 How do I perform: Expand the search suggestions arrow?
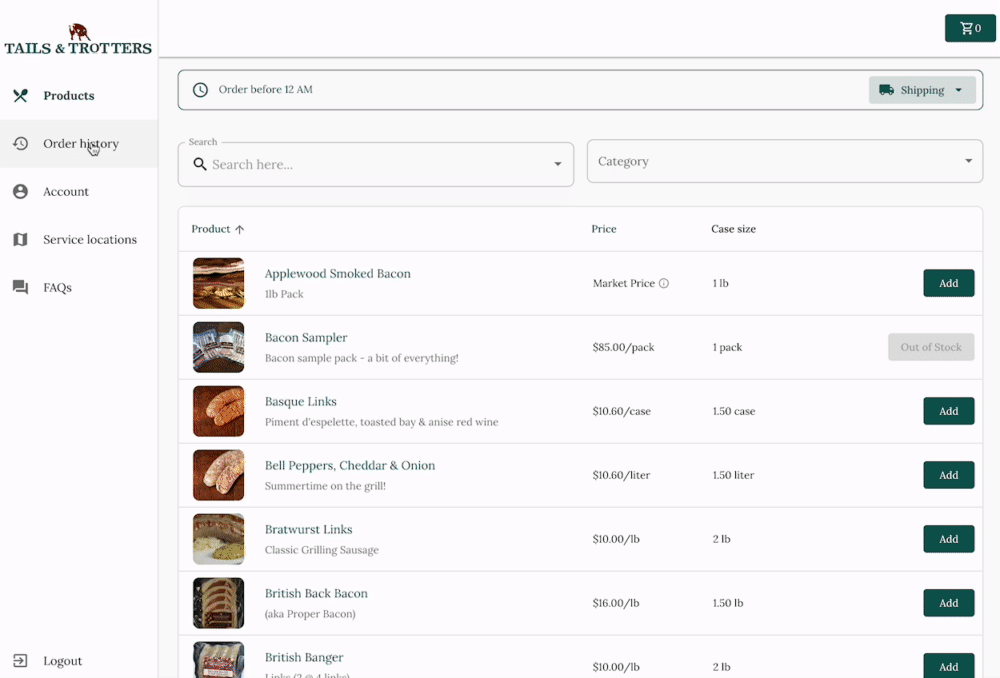(x=558, y=164)
